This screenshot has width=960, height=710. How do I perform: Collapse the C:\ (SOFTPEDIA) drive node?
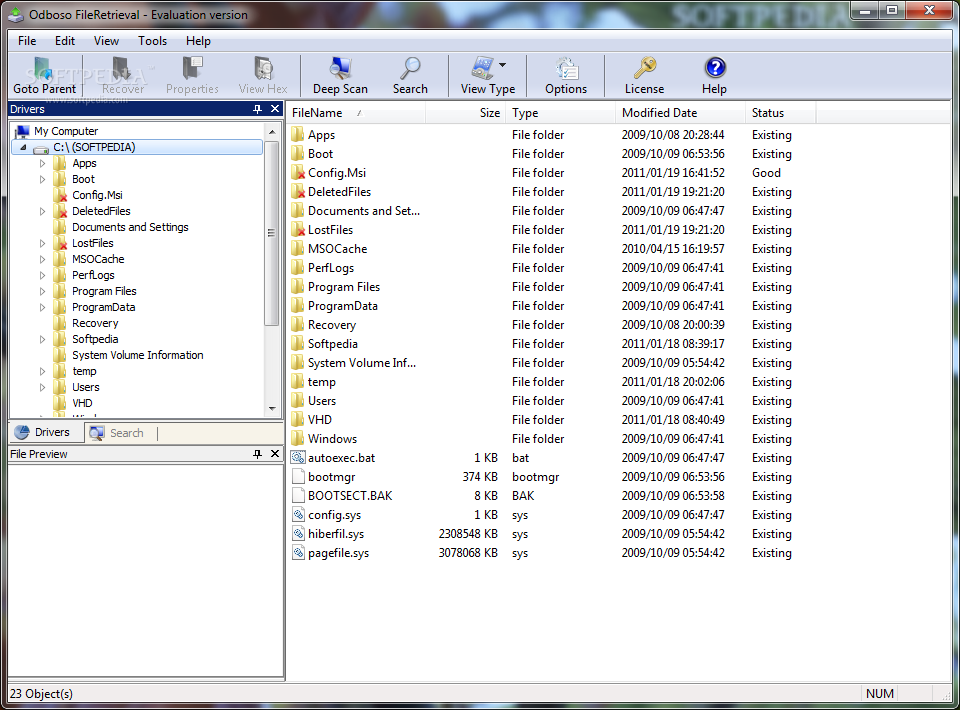pos(23,148)
